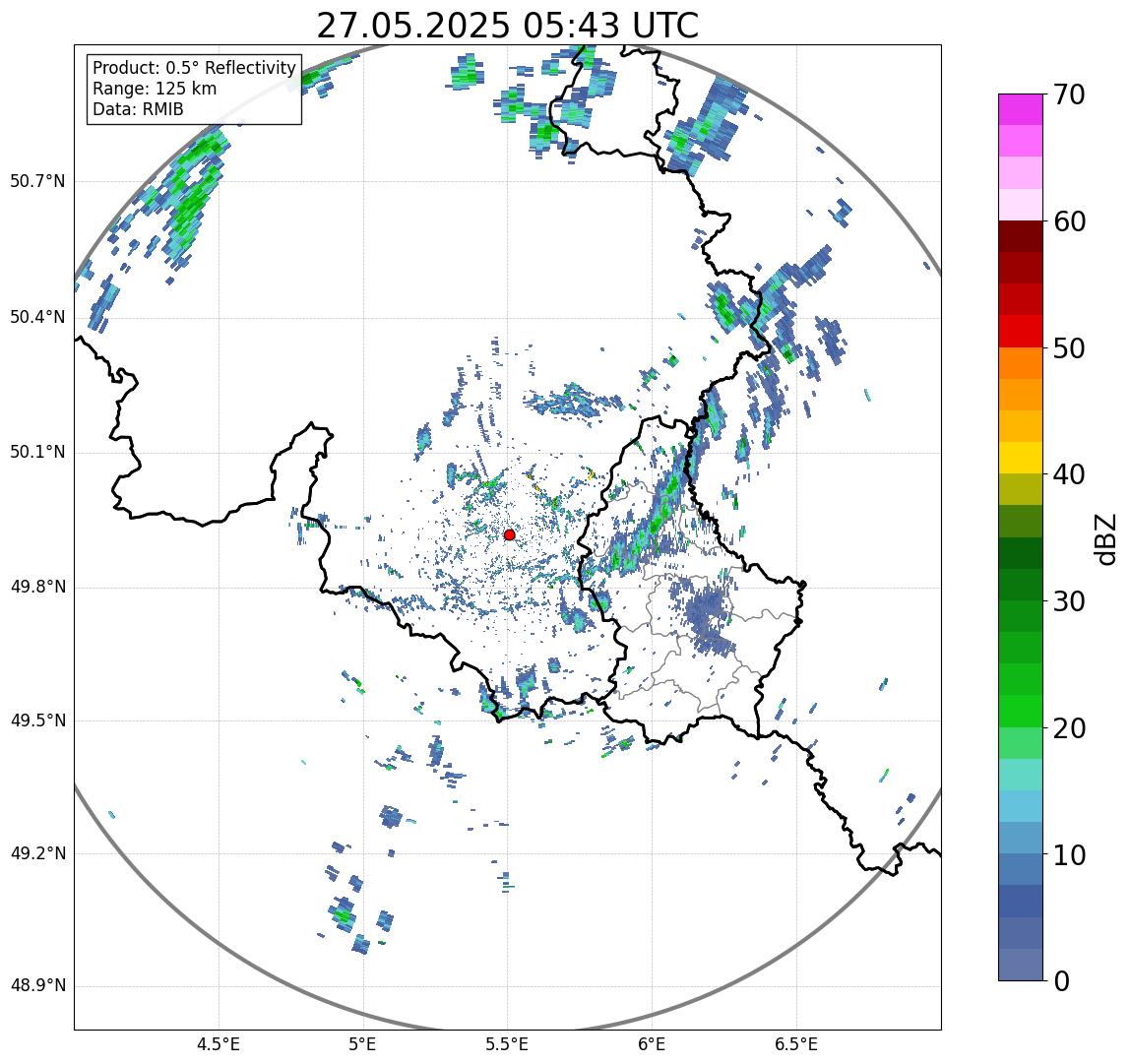The width and height of the screenshot is (1130, 1064).
Task: Click the 6.5°E longitude label
Action: [797, 1044]
